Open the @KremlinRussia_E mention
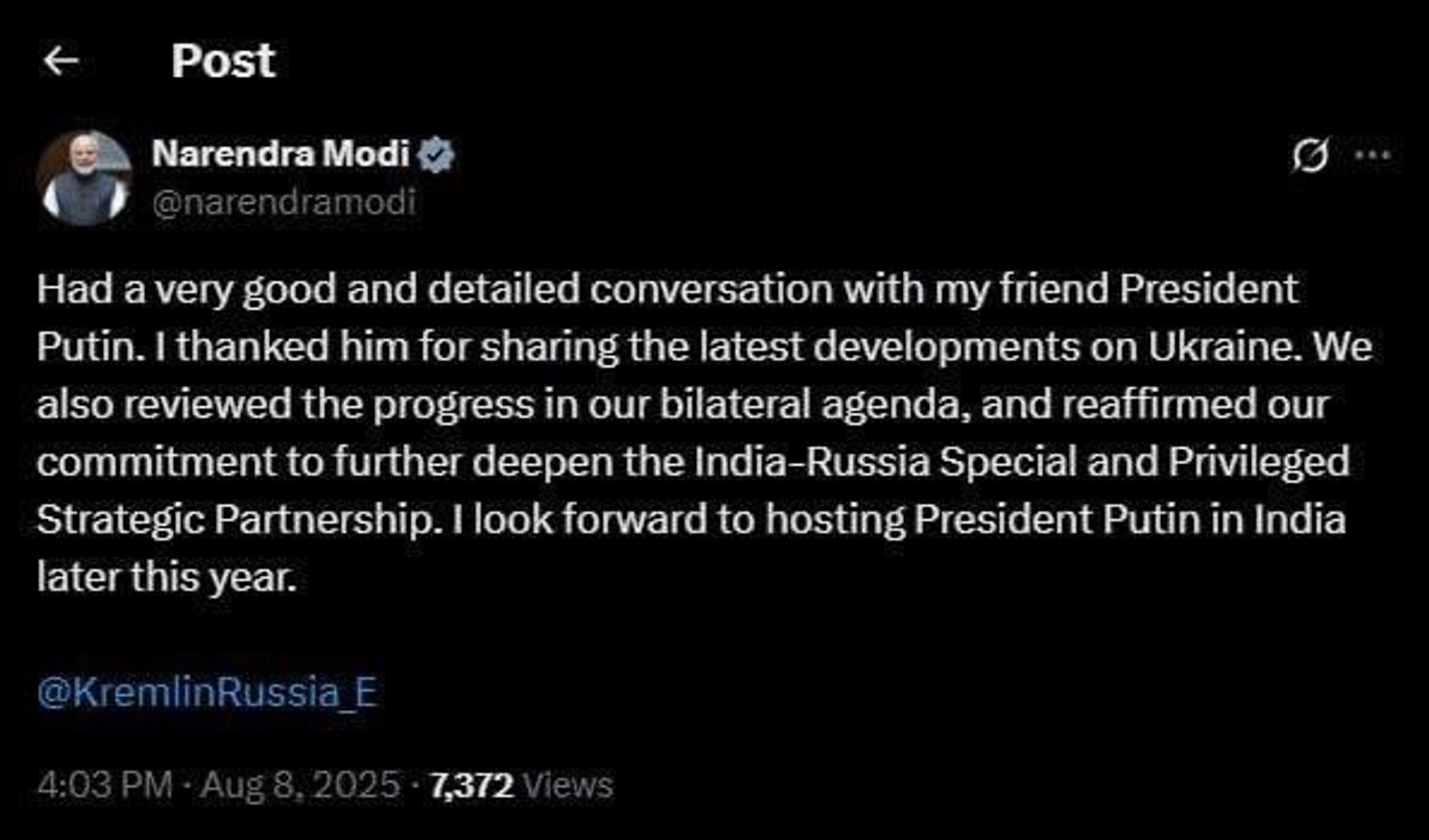This screenshot has width=1429, height=840. pyautogui.click(x=207, y=692)
